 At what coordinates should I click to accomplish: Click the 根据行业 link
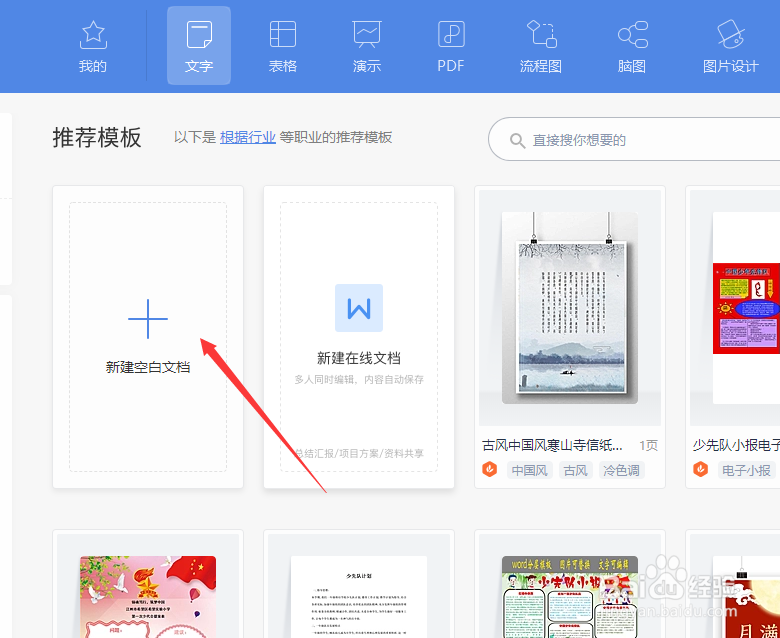click(248, 137)
